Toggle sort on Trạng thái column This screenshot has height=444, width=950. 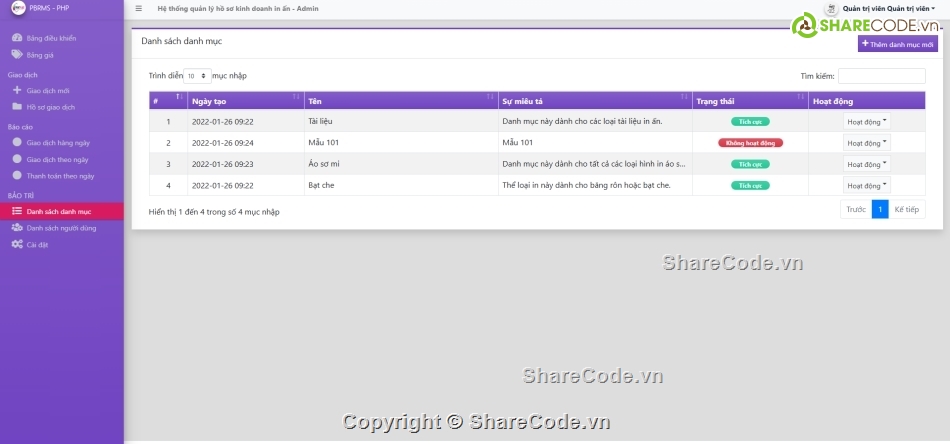point(750,101)
